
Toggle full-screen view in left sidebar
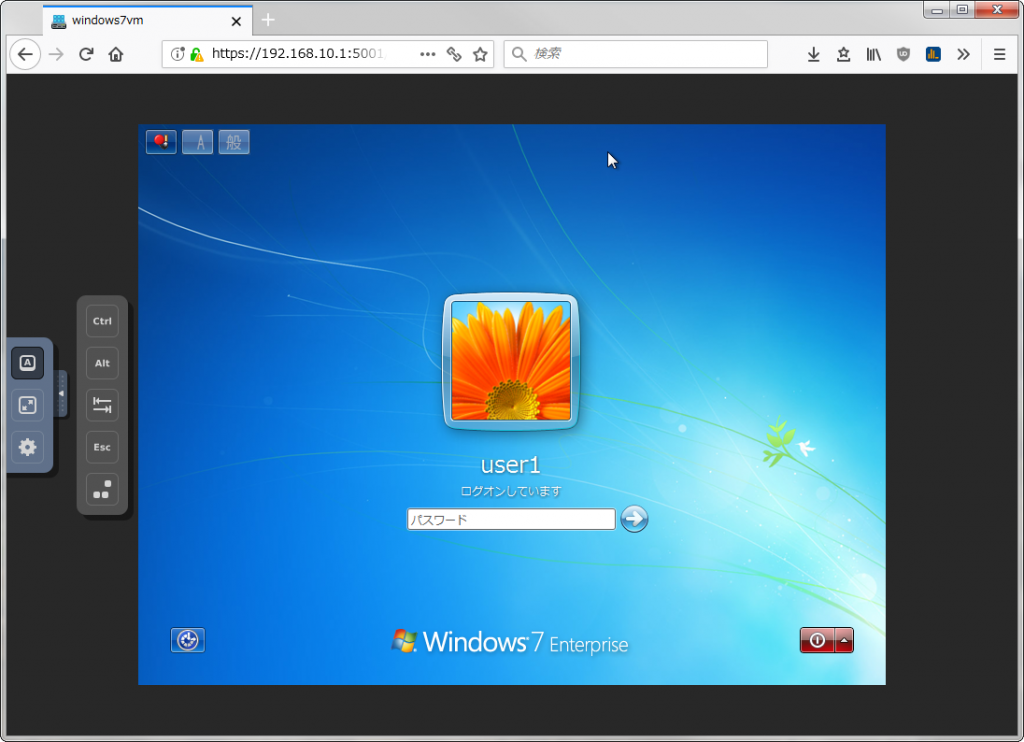click(27, 405)
